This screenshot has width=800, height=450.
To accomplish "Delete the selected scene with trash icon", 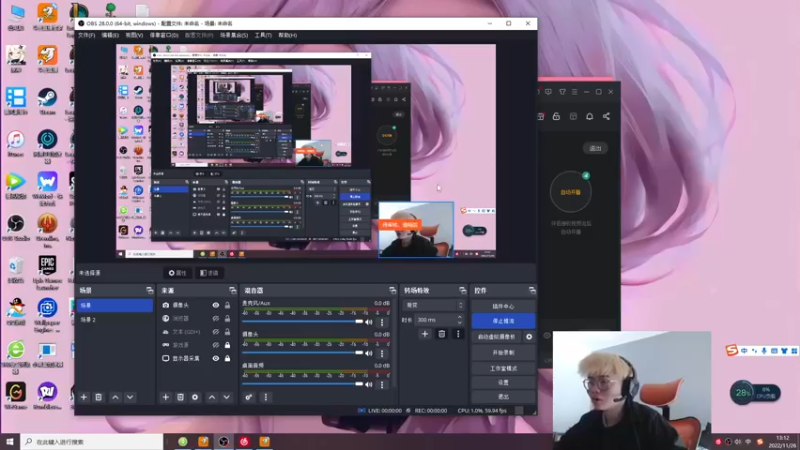I will pos(98,397).
